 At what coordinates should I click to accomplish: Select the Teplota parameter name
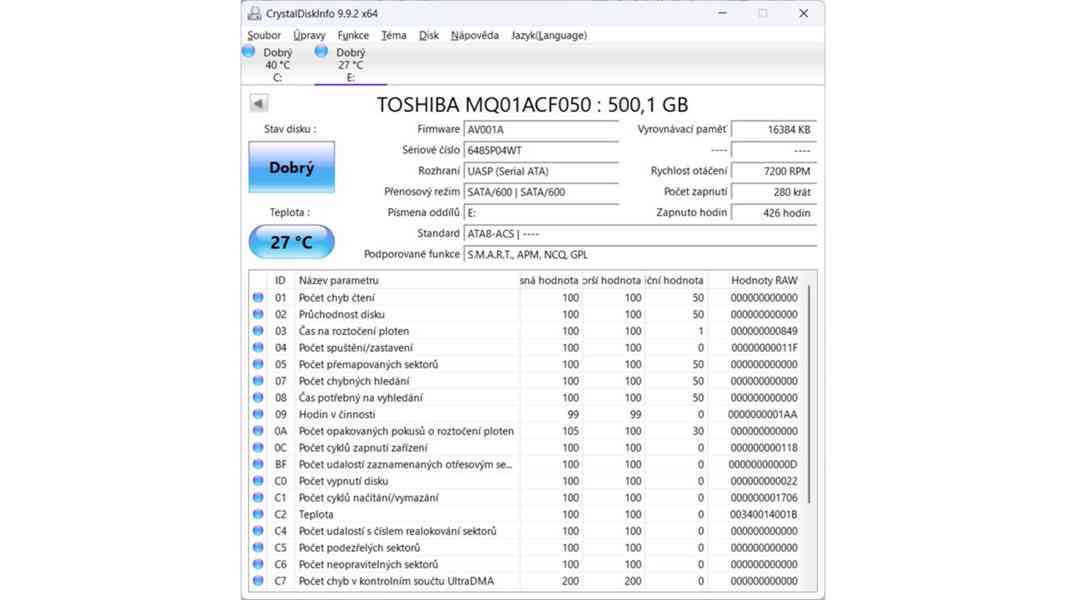pos(316,514)
